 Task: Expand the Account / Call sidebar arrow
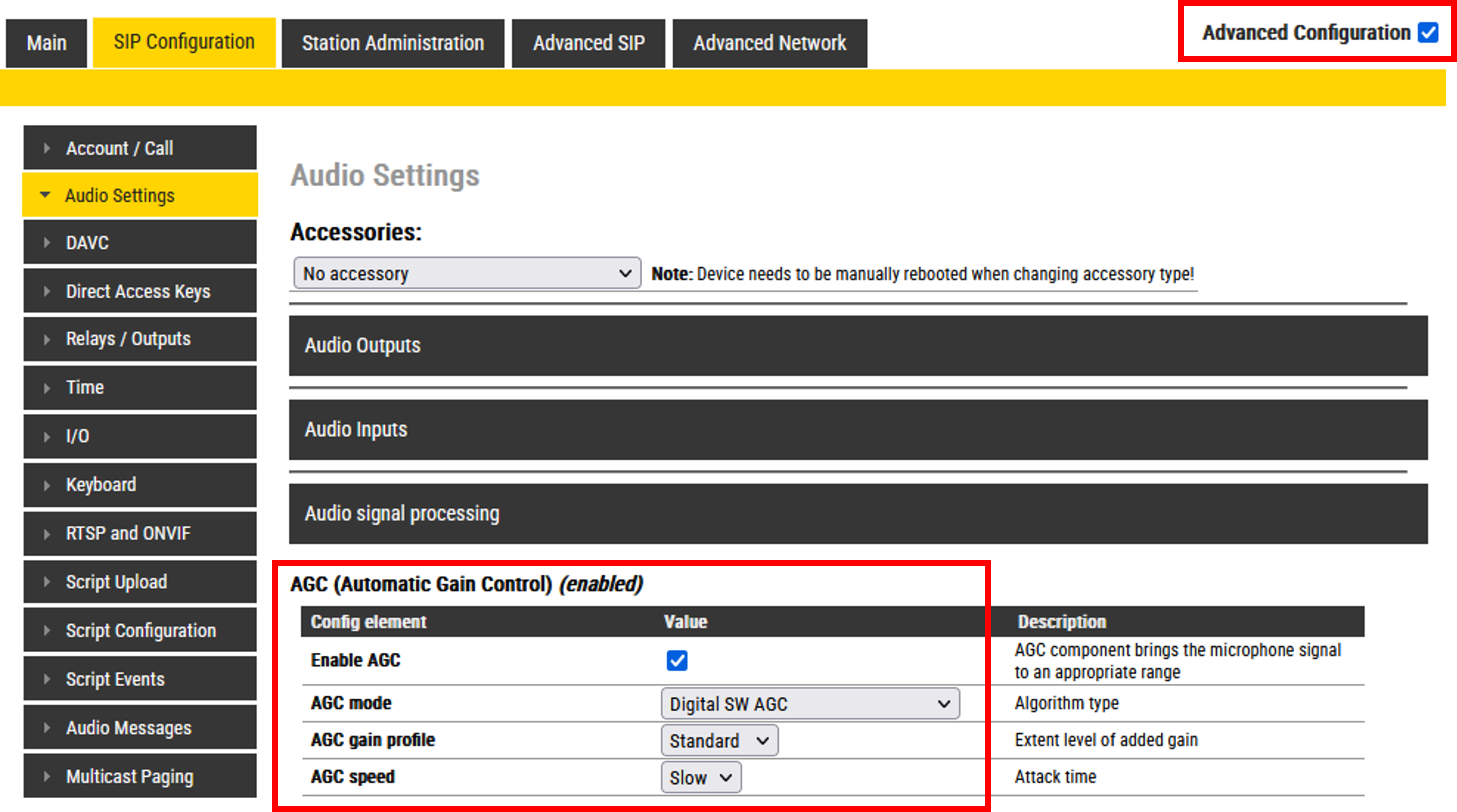(47, 148)
